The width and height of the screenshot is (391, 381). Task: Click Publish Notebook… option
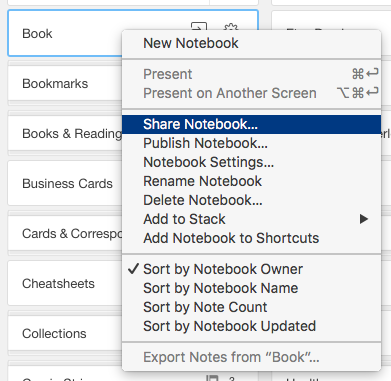(x=252, y=143)
